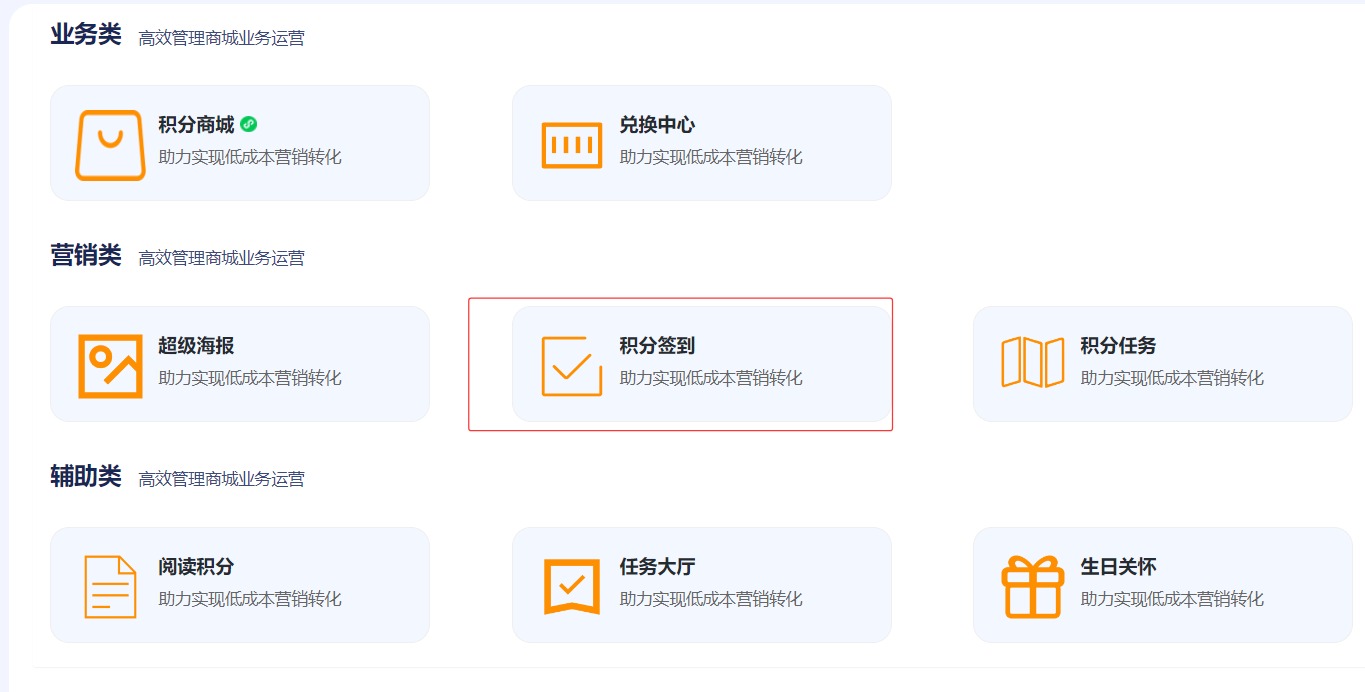Open the 积分商城 card title

[196, 125]
